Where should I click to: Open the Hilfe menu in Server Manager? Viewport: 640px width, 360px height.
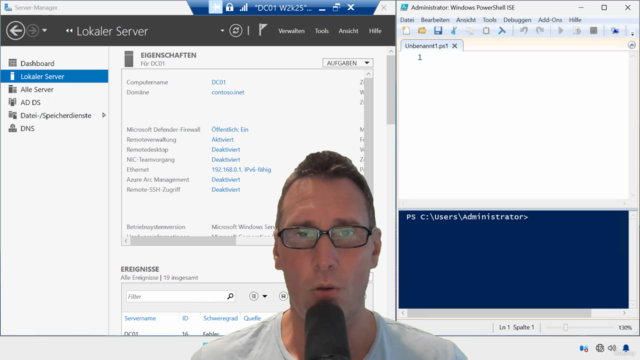(x=375, y=31)
